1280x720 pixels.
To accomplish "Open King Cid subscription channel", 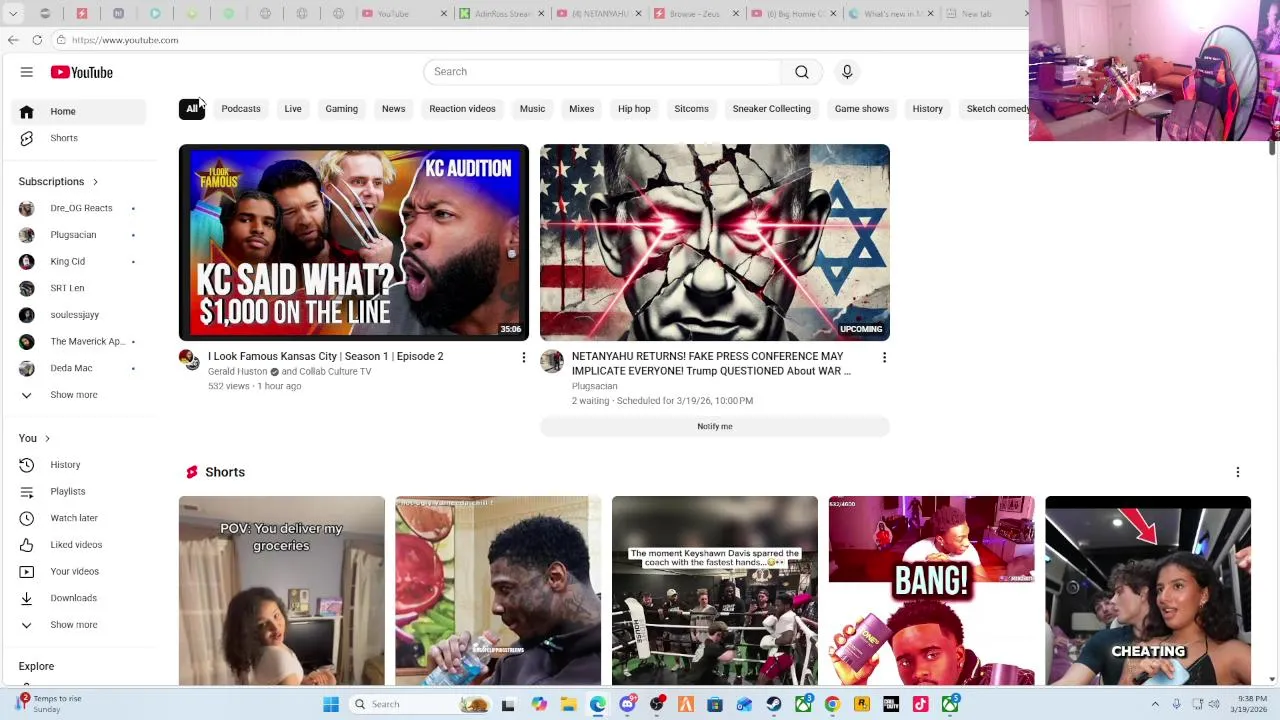I will click(x=80, y=262).
